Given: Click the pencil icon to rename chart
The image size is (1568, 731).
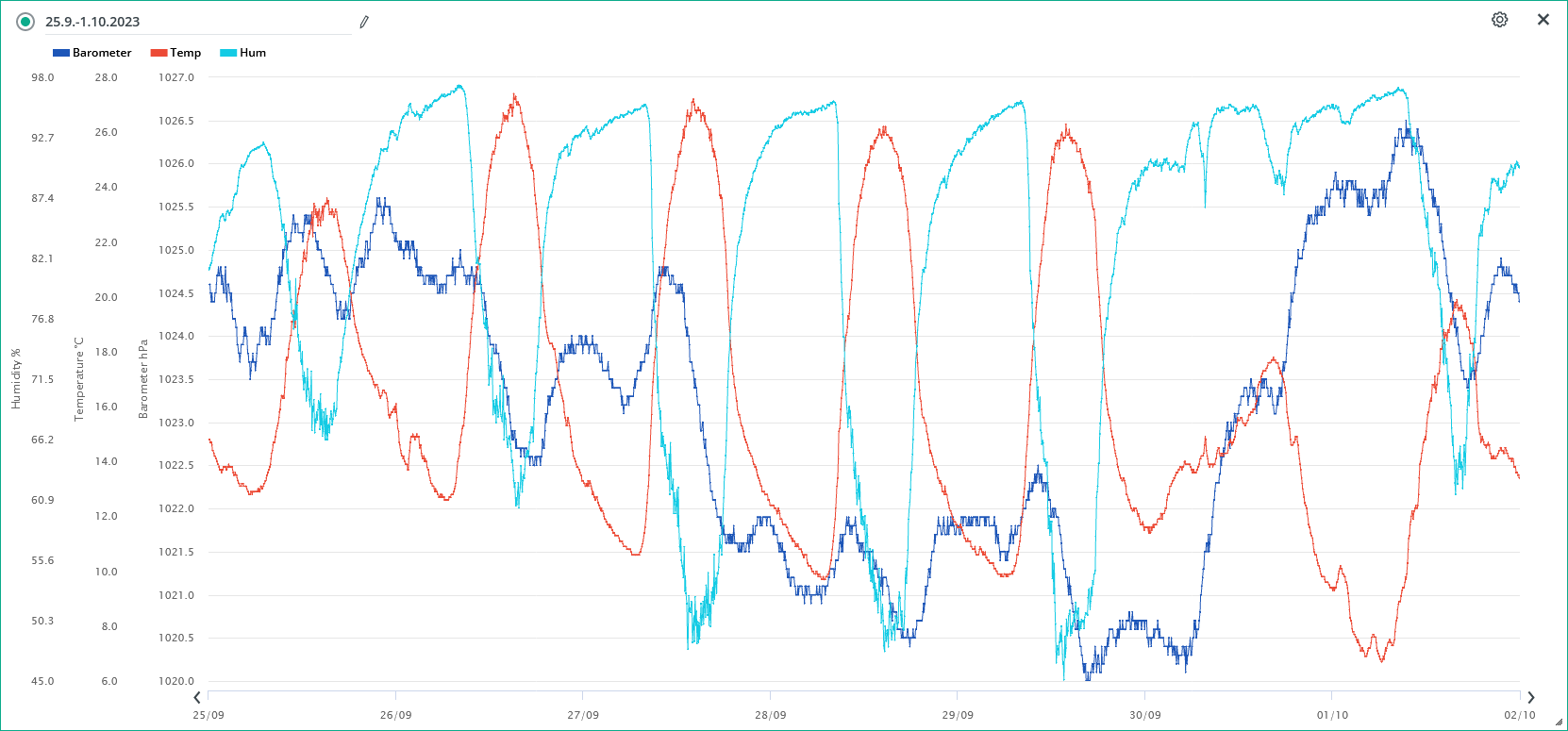Looking at the screenshot, I should point(364,22).
